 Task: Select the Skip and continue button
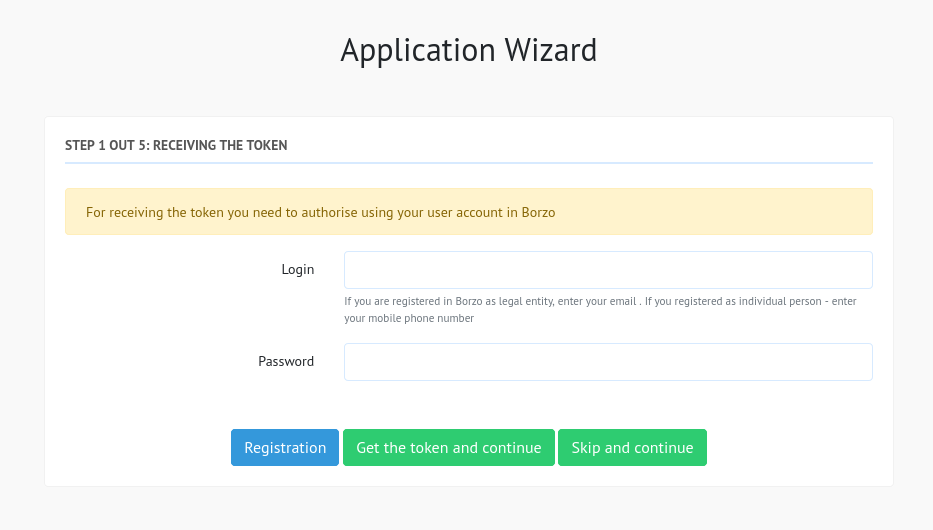[633, 447]
